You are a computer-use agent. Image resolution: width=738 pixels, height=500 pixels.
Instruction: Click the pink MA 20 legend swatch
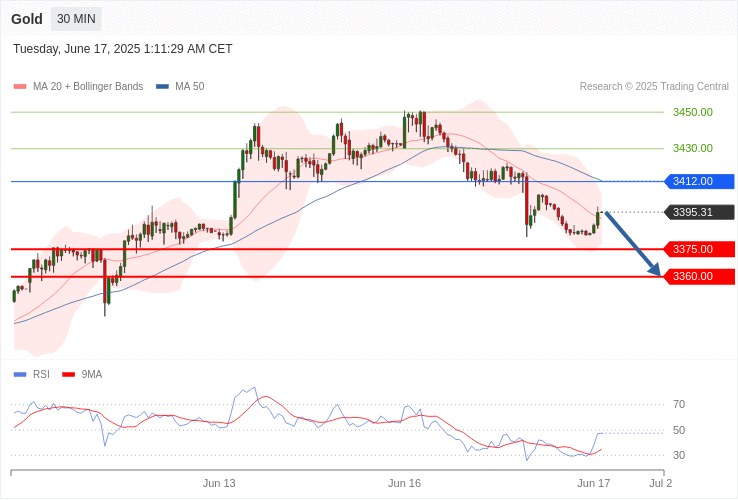tap(20, 87)
